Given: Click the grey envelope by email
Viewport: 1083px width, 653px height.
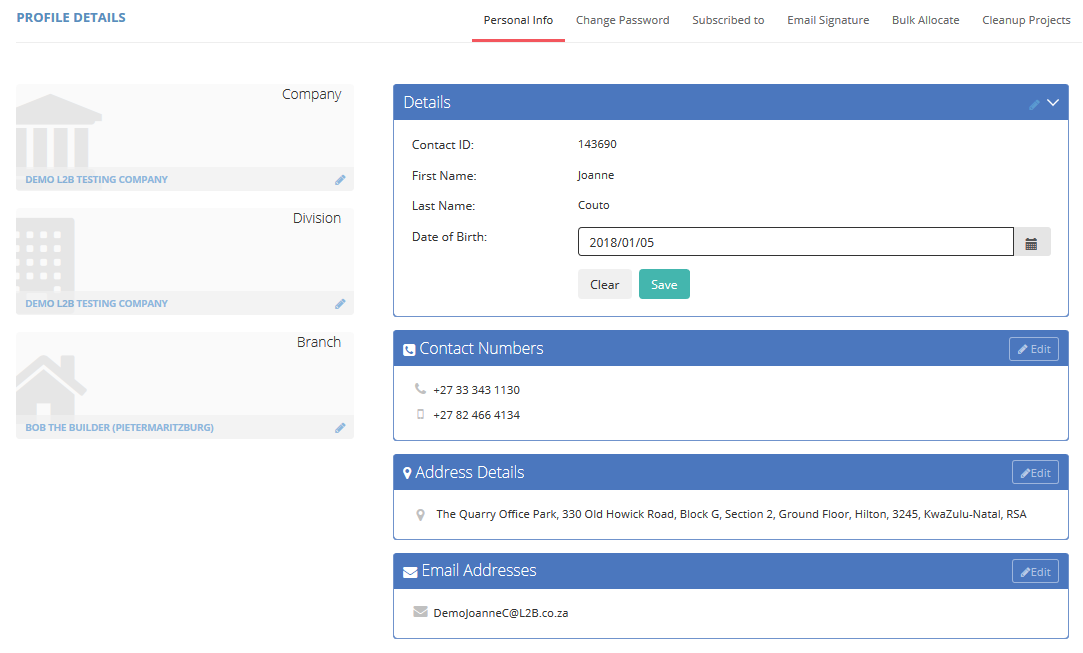Looking at the screenshot, I should pyautogui.click(x=420, y=612).
